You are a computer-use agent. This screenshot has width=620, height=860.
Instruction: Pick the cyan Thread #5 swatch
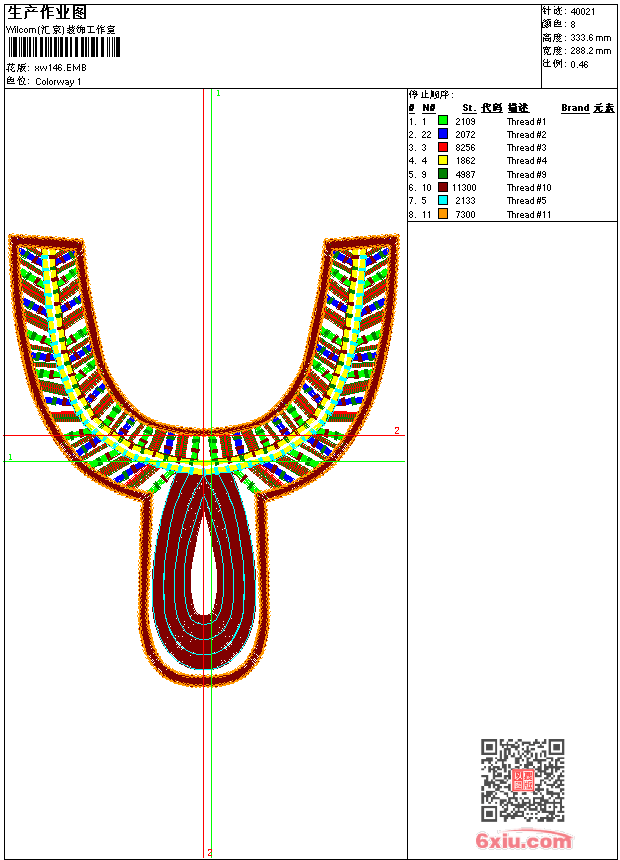click(x=443, y=201)
